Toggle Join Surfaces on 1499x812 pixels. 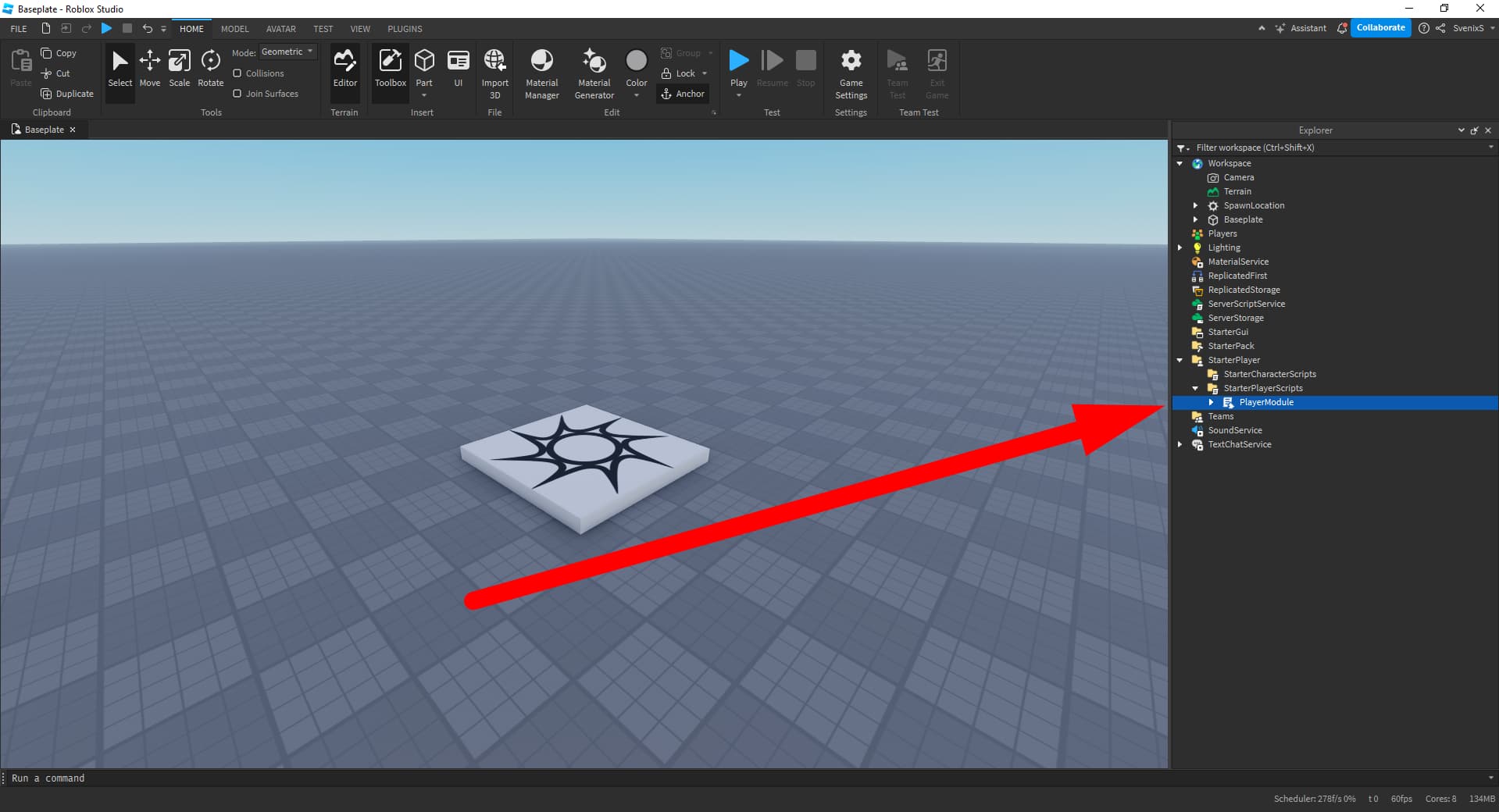coord(237,93)
